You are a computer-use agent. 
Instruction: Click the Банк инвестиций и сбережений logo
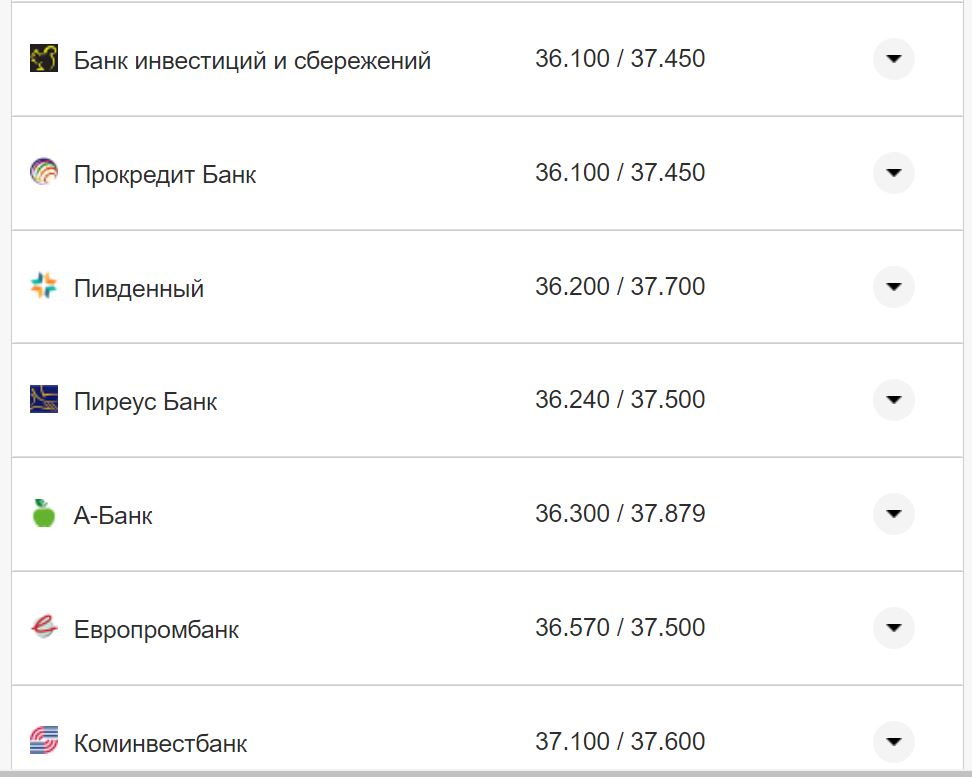[x=42, y=59]
